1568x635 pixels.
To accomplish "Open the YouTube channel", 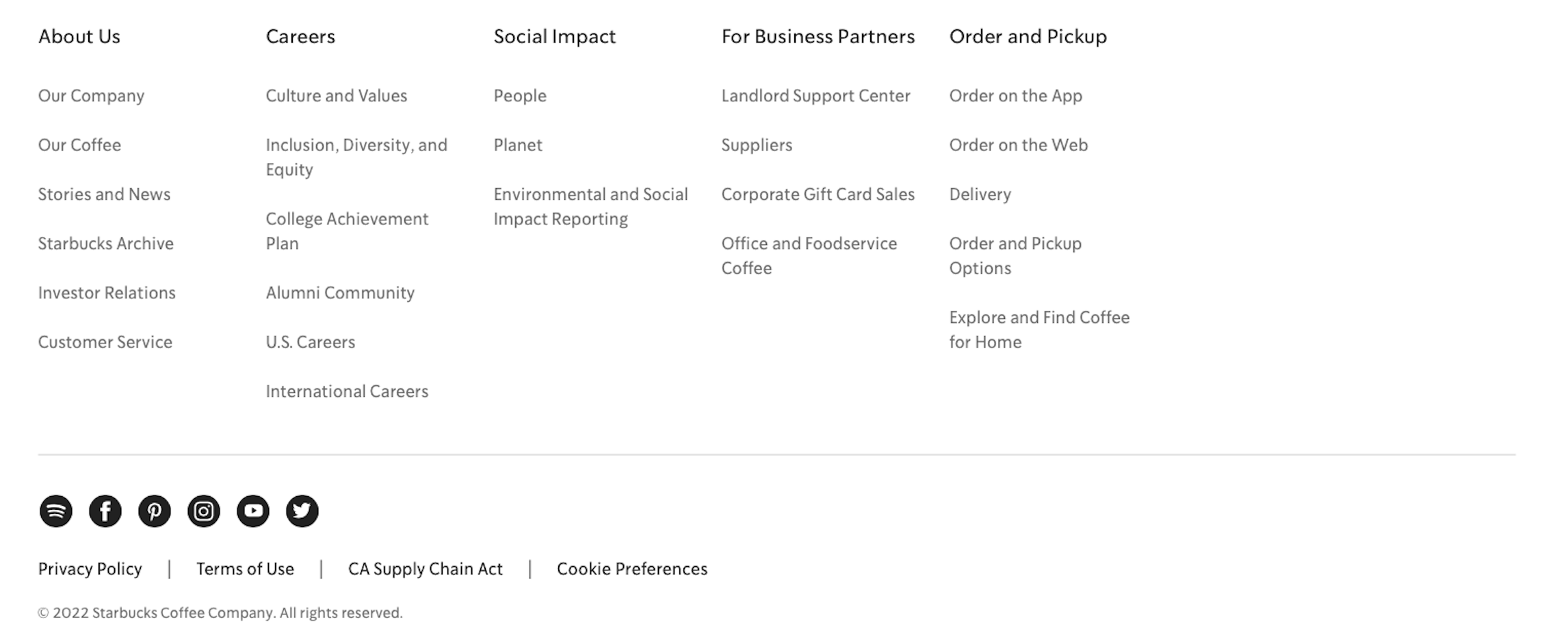I will 253,510.
